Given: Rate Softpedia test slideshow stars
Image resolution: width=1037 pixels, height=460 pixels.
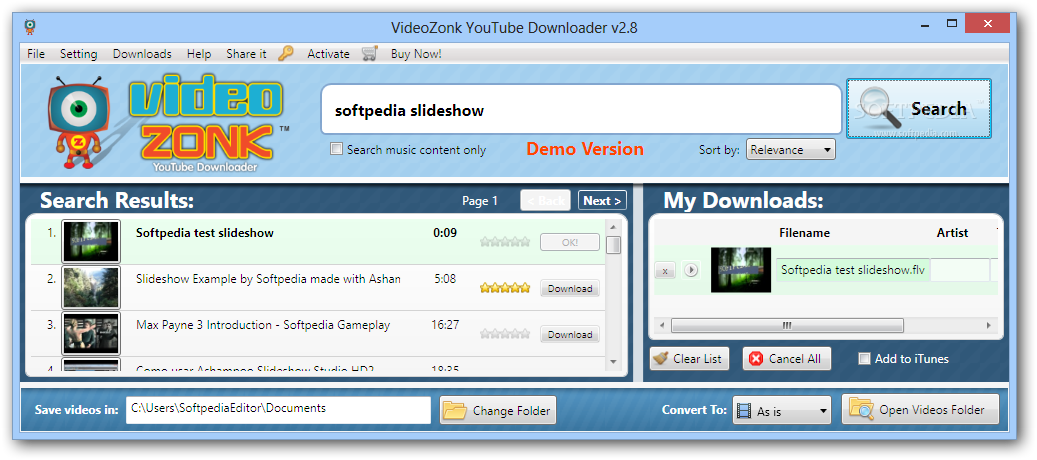Looking at the screenshot, I should (x=505, y=243).
